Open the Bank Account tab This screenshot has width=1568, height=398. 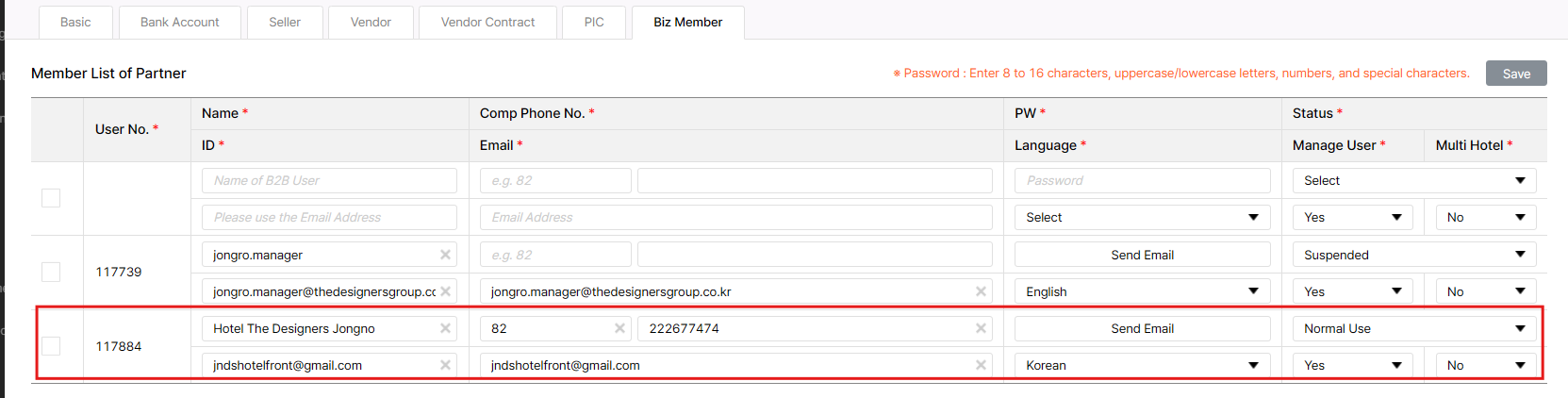tap(179, 22)
